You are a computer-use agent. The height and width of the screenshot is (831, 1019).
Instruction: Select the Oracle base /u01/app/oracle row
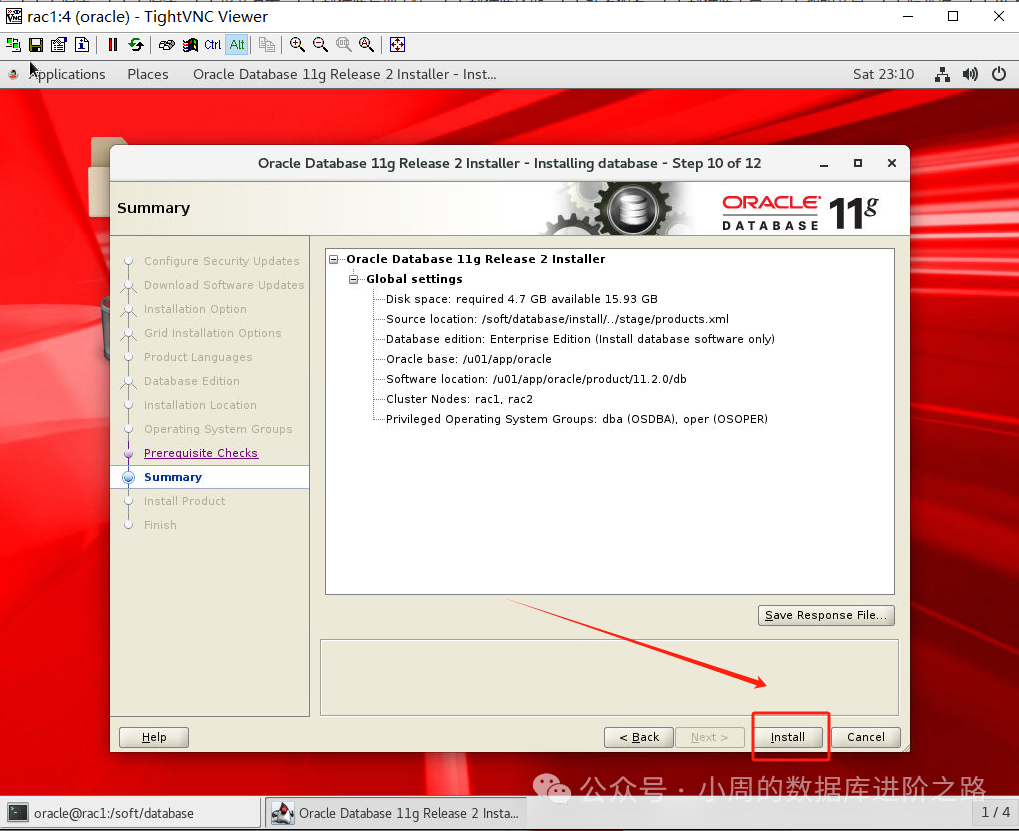tap(469, 359)
